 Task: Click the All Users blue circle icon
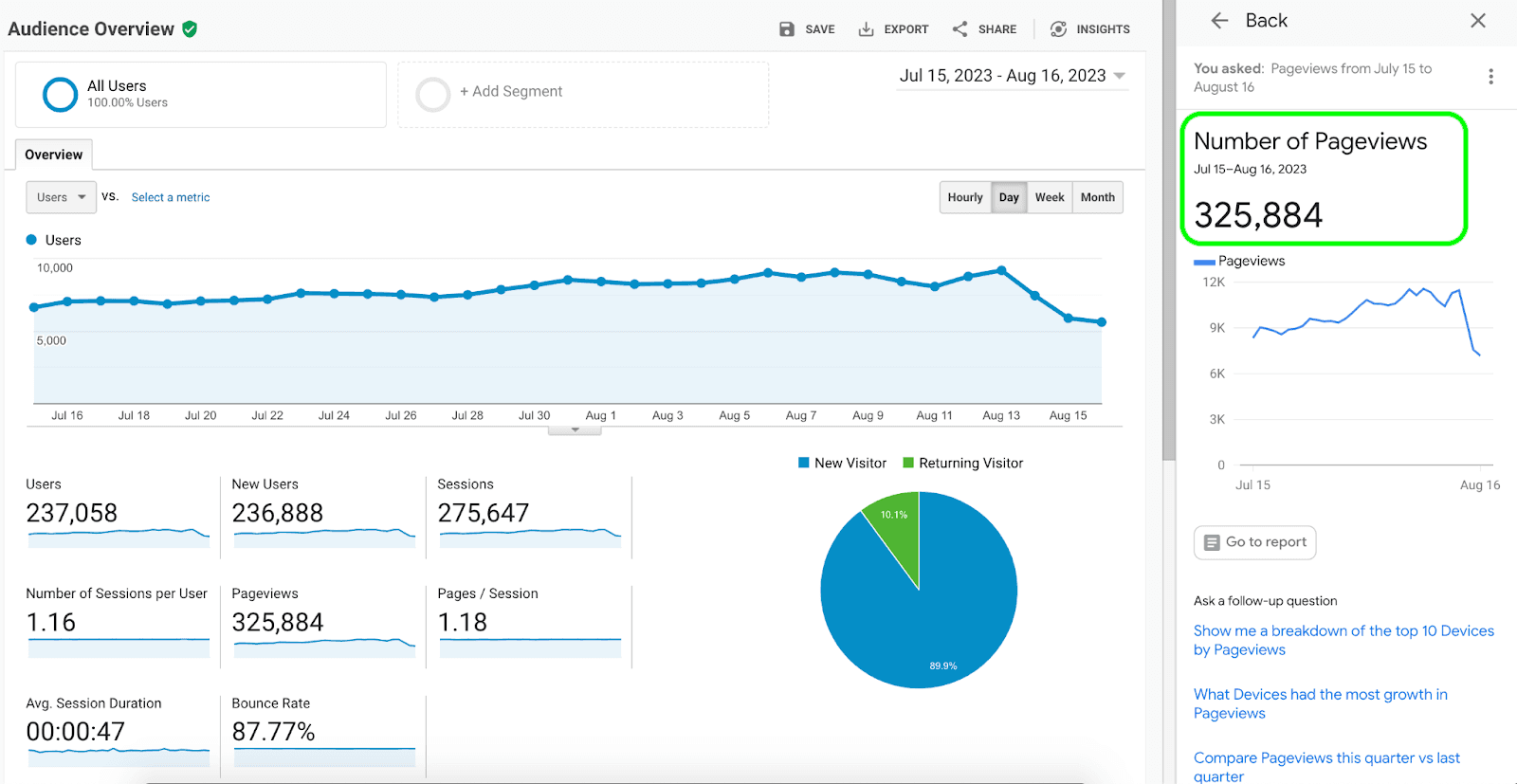(60, 95)
